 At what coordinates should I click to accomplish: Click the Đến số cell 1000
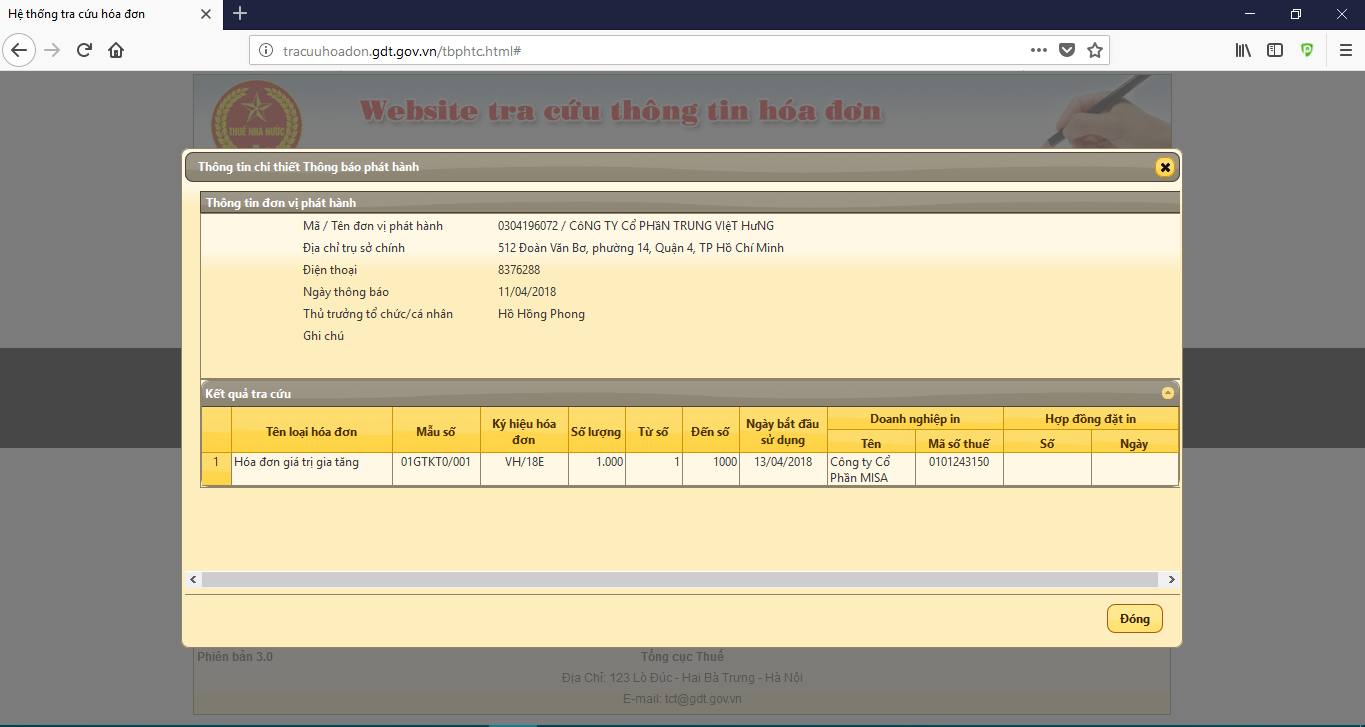(x=711, y=470)
